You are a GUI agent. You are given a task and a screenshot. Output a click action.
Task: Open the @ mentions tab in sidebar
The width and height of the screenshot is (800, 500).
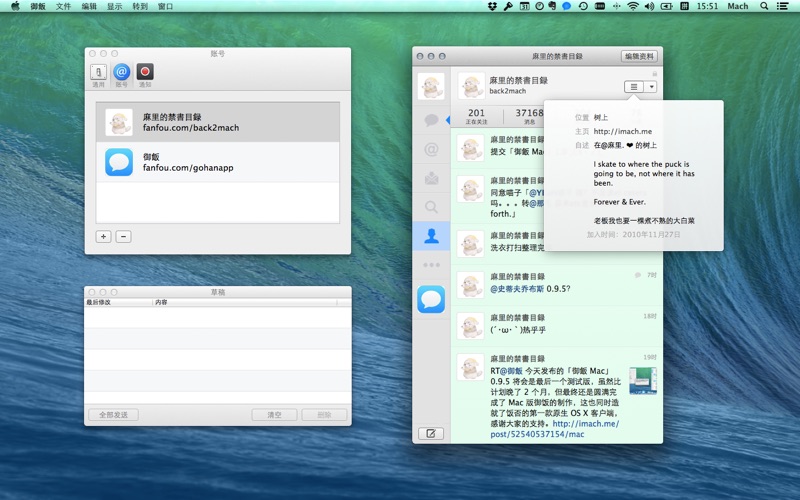click(431, 150)
